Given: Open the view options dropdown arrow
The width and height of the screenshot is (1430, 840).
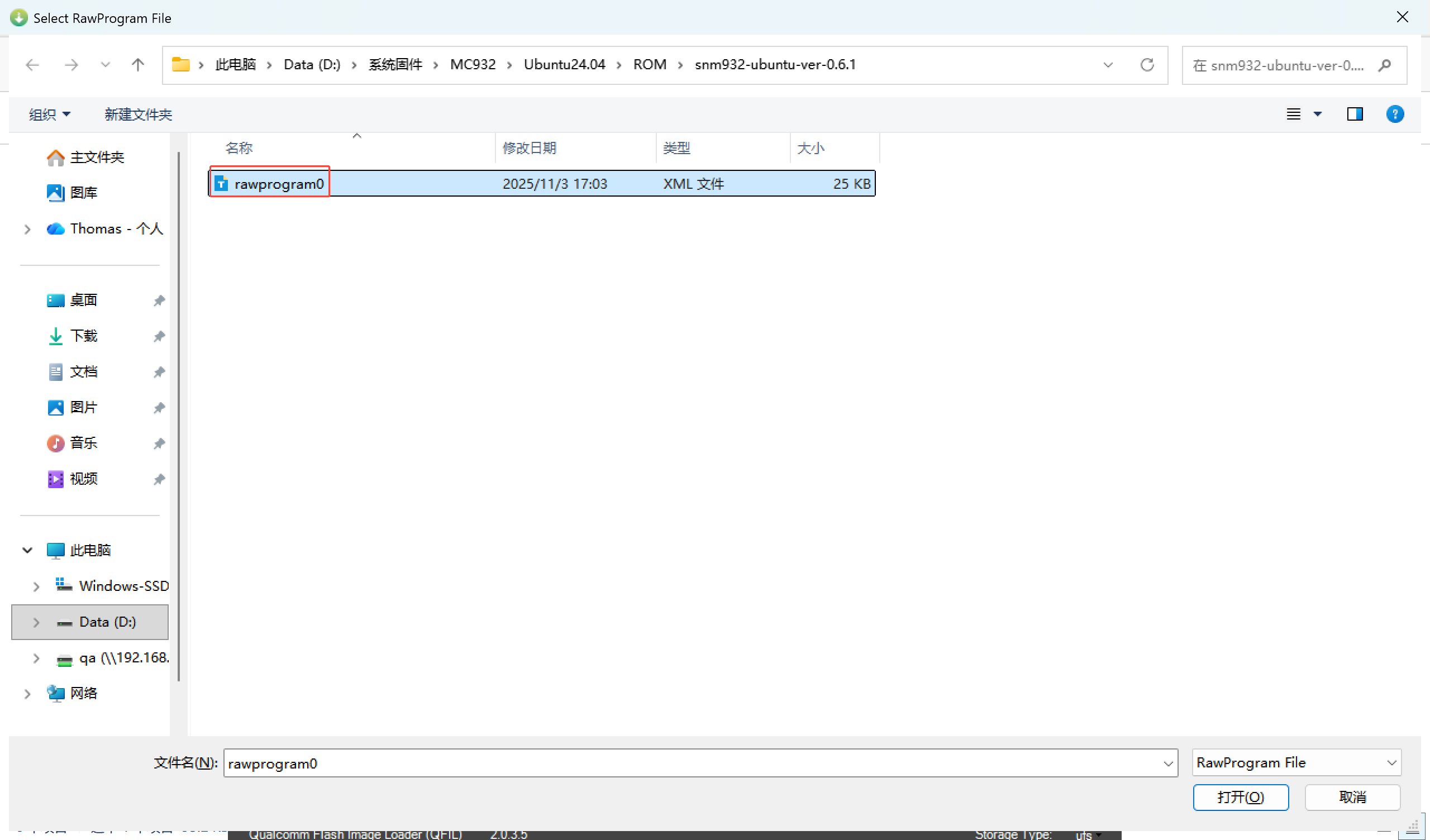Looking at the screenshot, I should 1318,114.
